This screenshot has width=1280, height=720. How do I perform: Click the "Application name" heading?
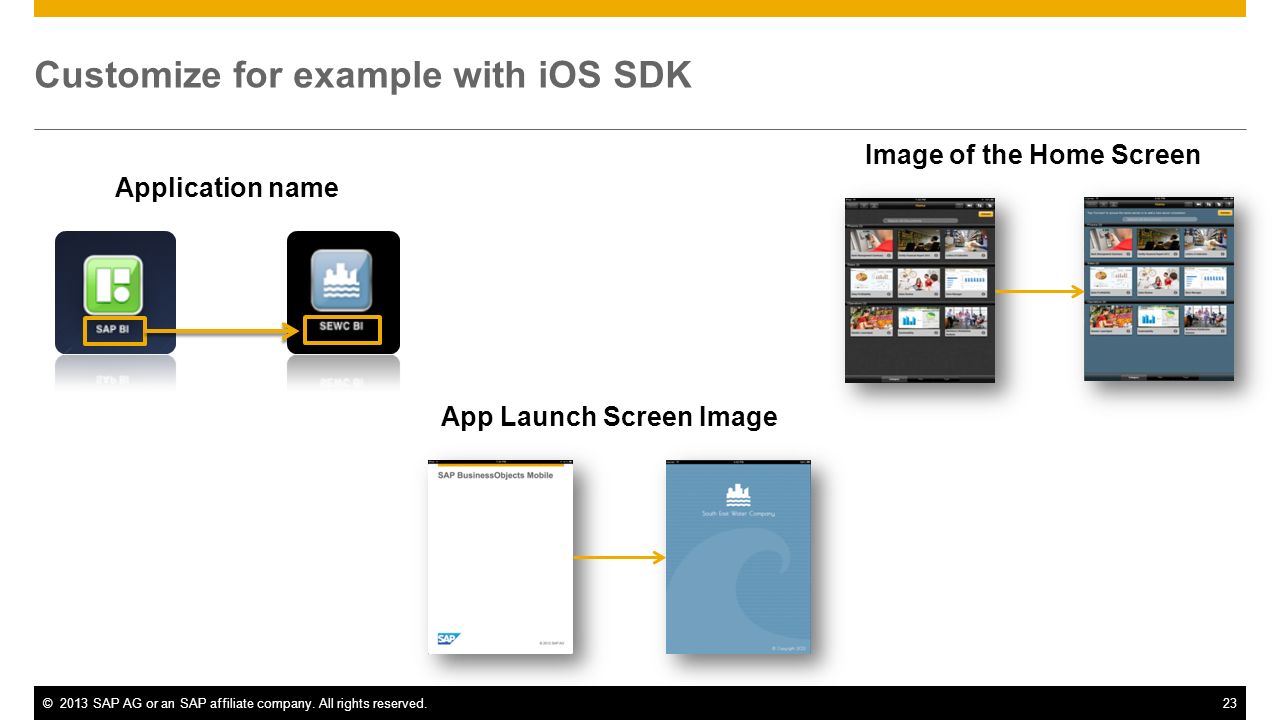pos(227,188)
